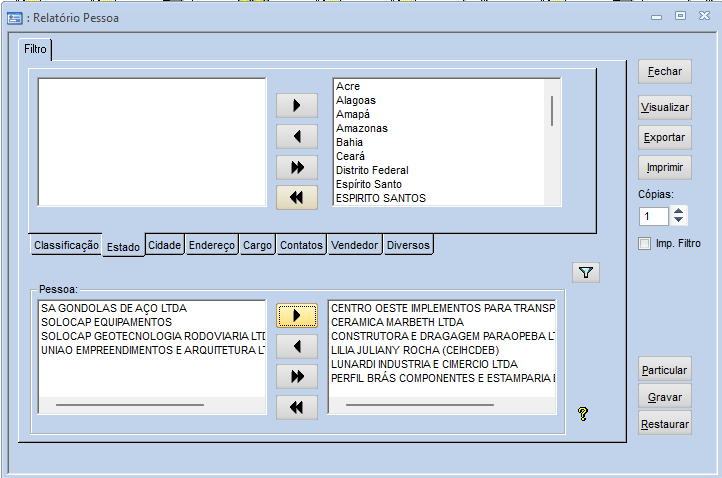Move all Pessoa entries left with double arrow

point(297,407)
